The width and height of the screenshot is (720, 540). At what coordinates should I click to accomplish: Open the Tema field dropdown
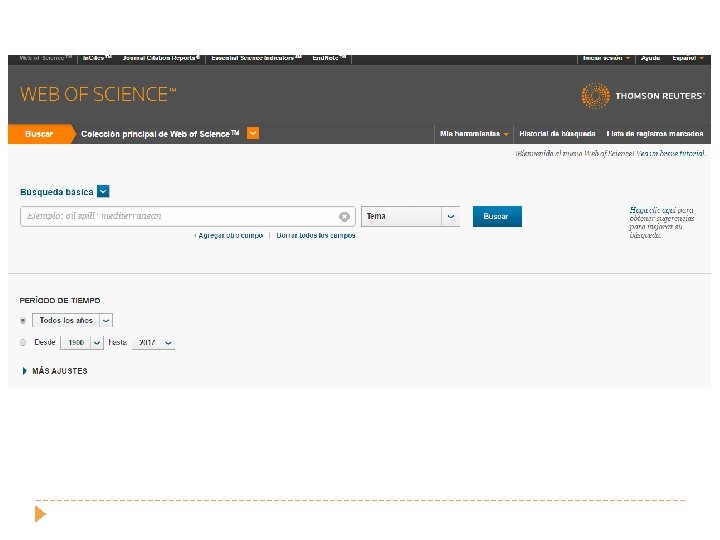pos(411,216)
